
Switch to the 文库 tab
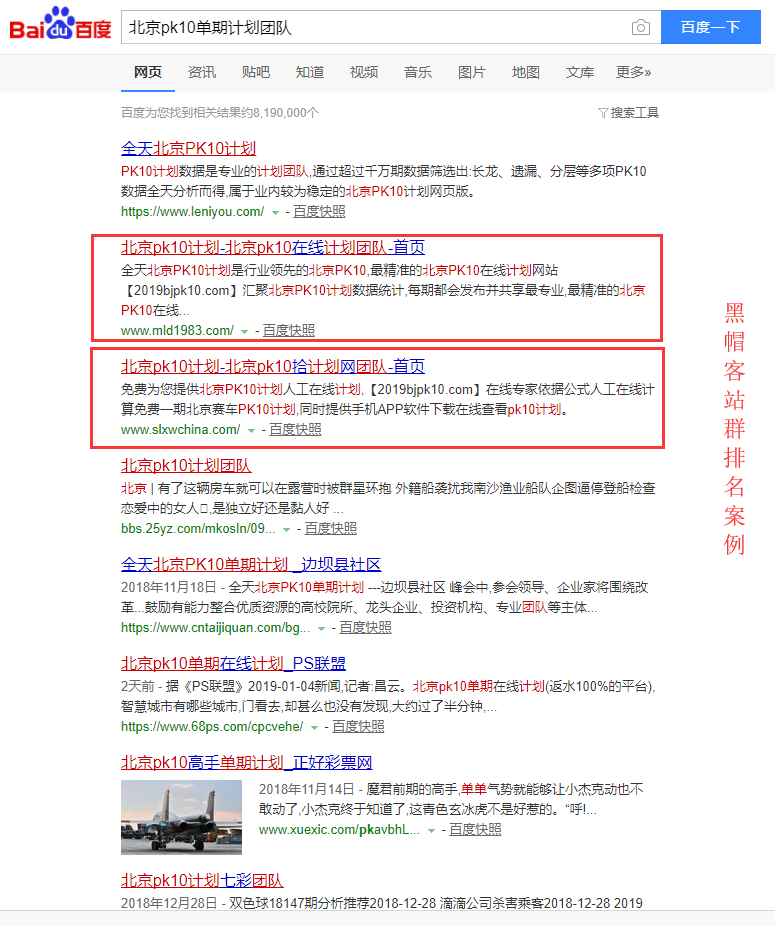click(x=580, y=72)
